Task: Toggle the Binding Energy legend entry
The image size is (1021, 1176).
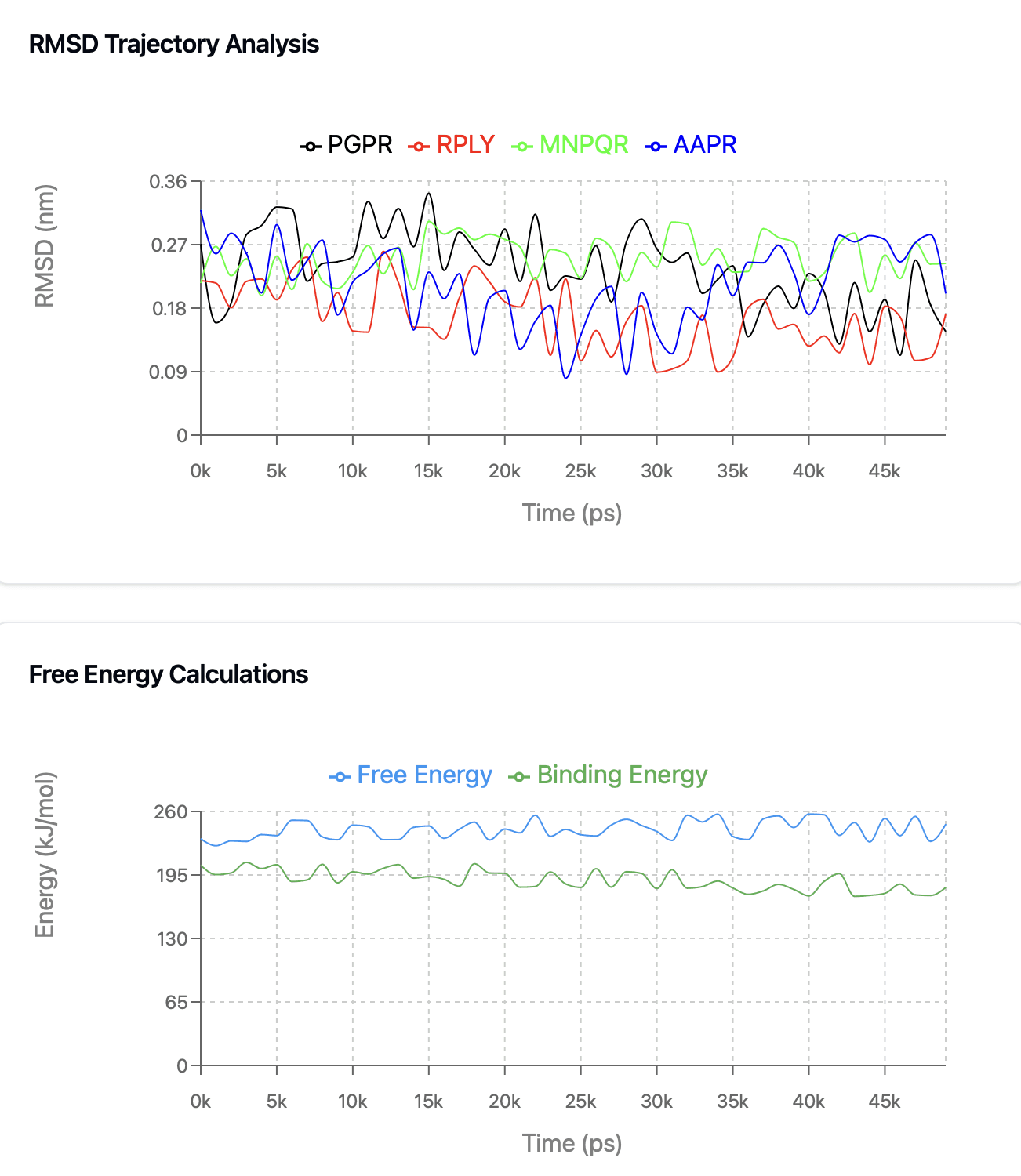Action: [608, 775]
